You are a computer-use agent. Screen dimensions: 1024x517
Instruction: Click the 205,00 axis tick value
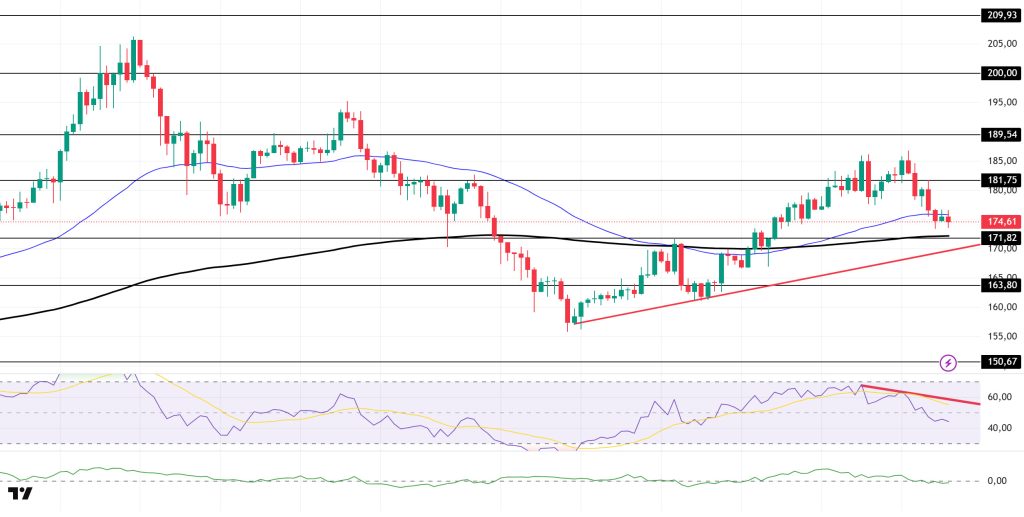[x=1000, y=44]
